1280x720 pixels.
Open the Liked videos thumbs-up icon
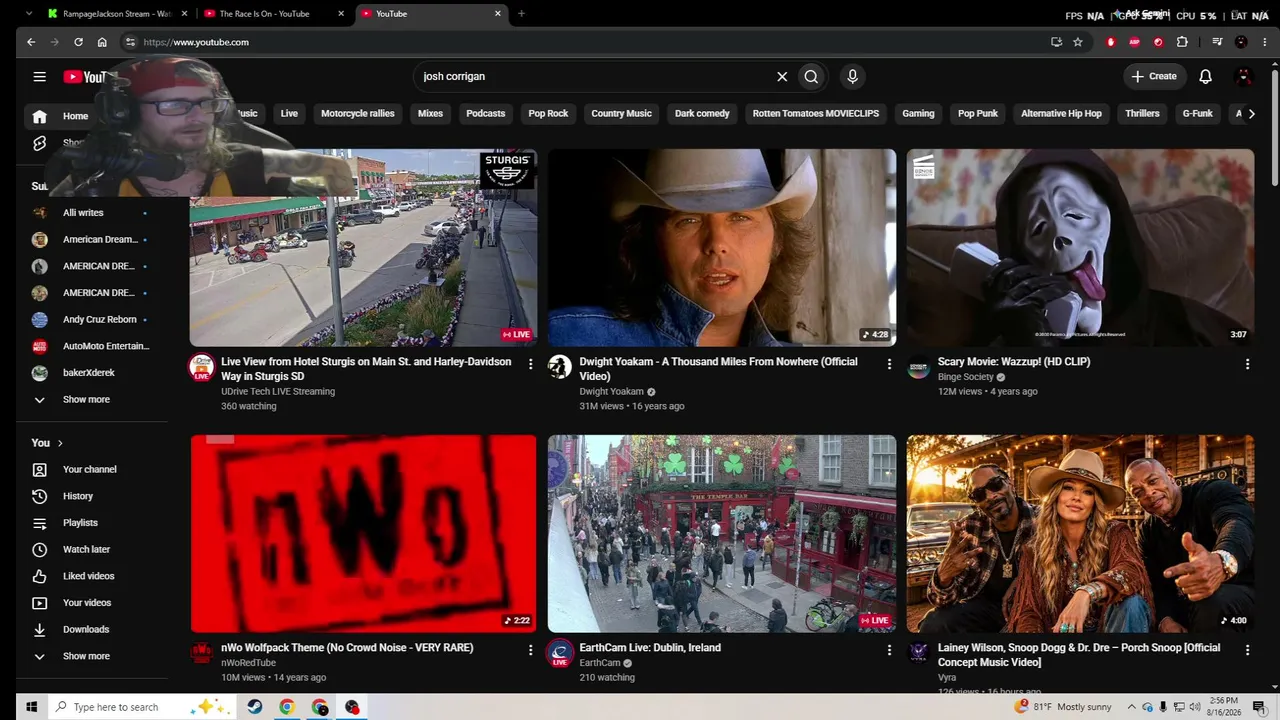[x=39, y=576]
